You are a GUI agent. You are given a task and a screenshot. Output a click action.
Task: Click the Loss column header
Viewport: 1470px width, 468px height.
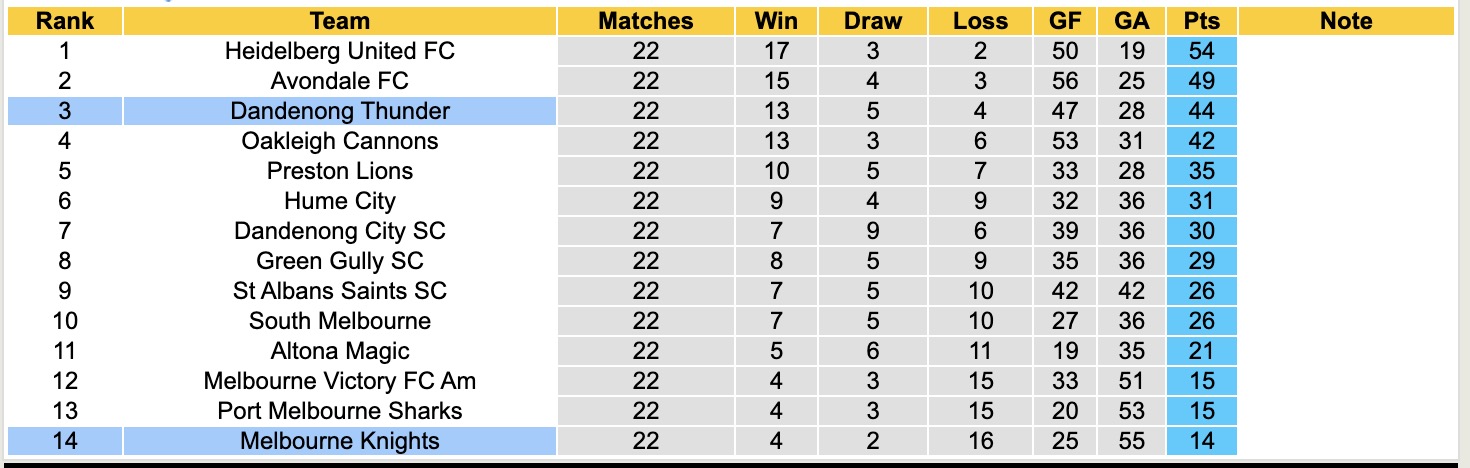tap(979, 21)
